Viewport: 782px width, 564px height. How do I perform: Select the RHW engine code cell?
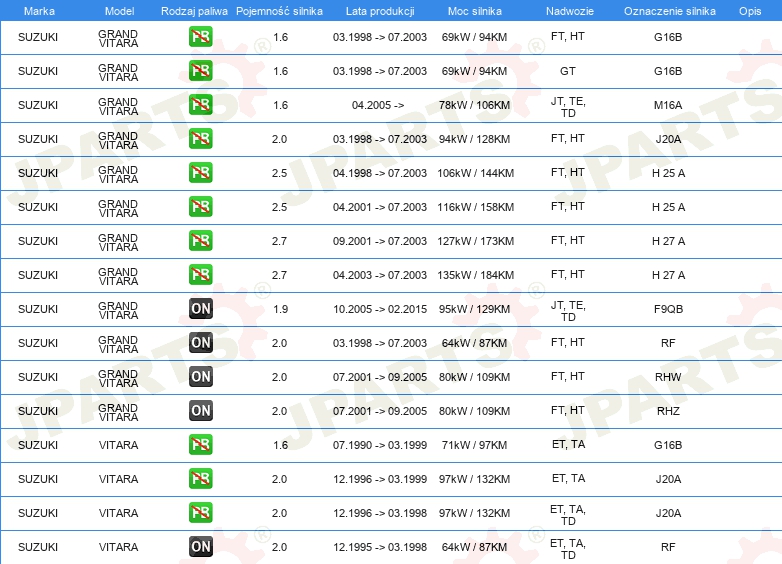coord(668,377)
